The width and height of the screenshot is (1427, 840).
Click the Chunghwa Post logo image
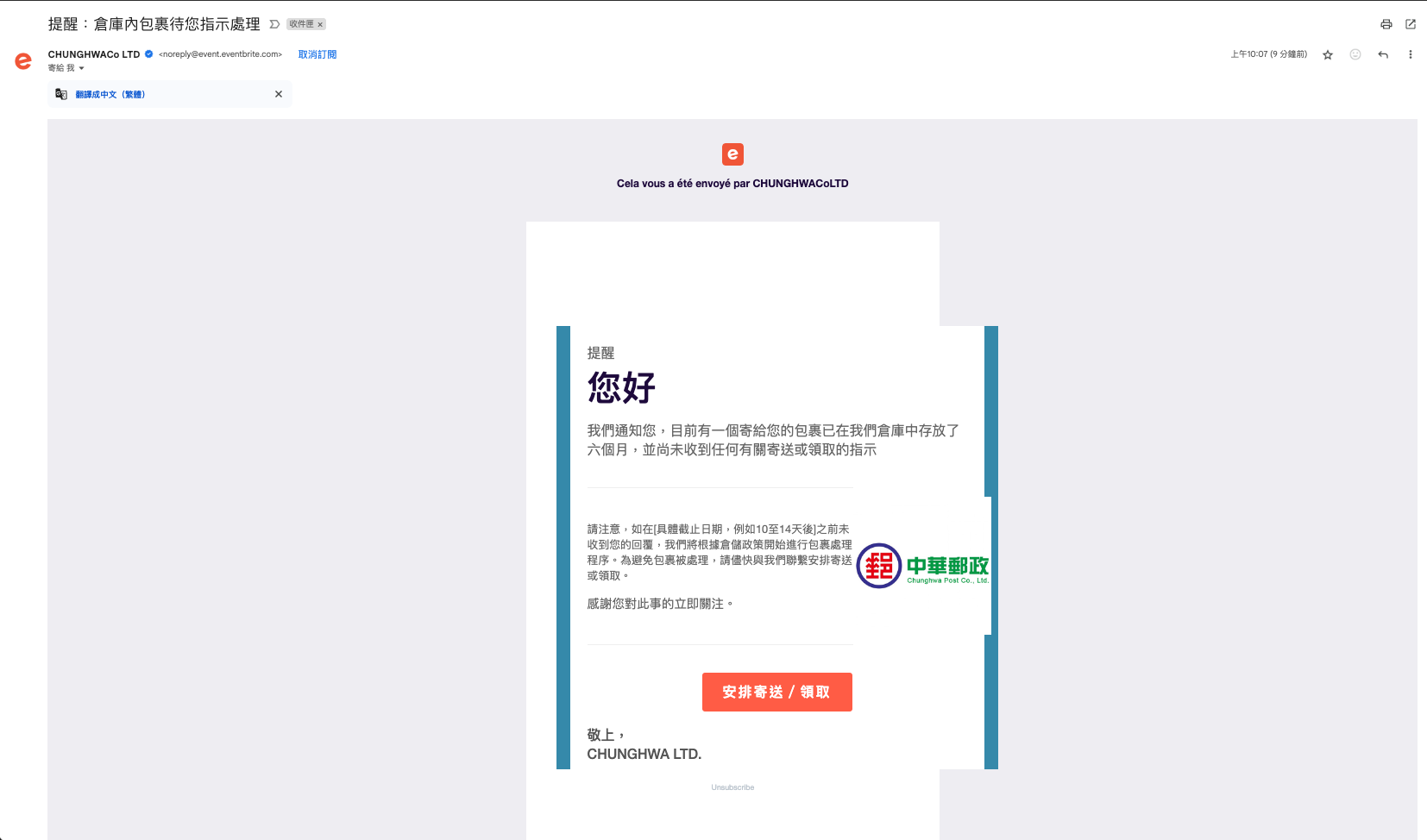[x=922, y=566]
